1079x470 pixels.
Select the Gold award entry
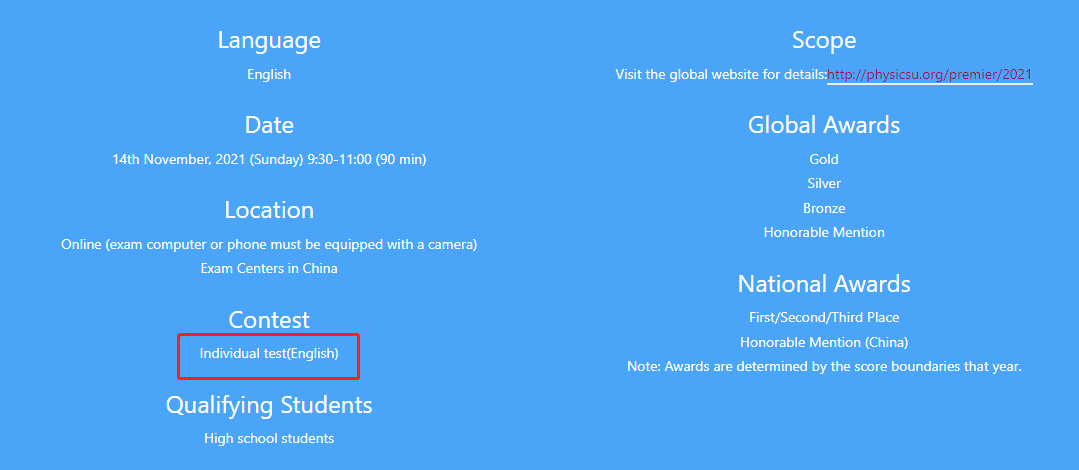point(824,160)
